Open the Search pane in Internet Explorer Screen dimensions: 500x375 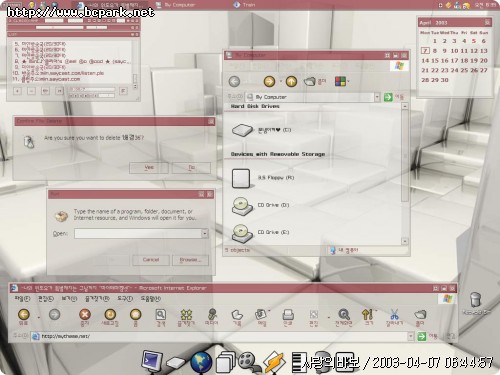click(161, 314)
